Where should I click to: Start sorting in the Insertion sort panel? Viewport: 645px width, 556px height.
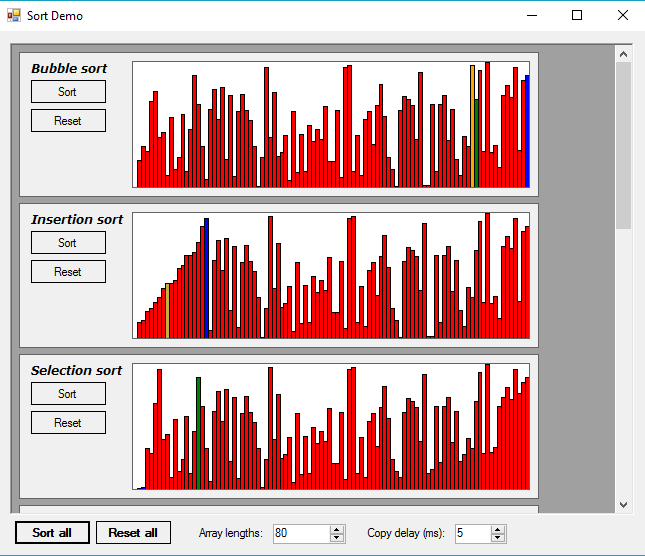coord(68,243)
